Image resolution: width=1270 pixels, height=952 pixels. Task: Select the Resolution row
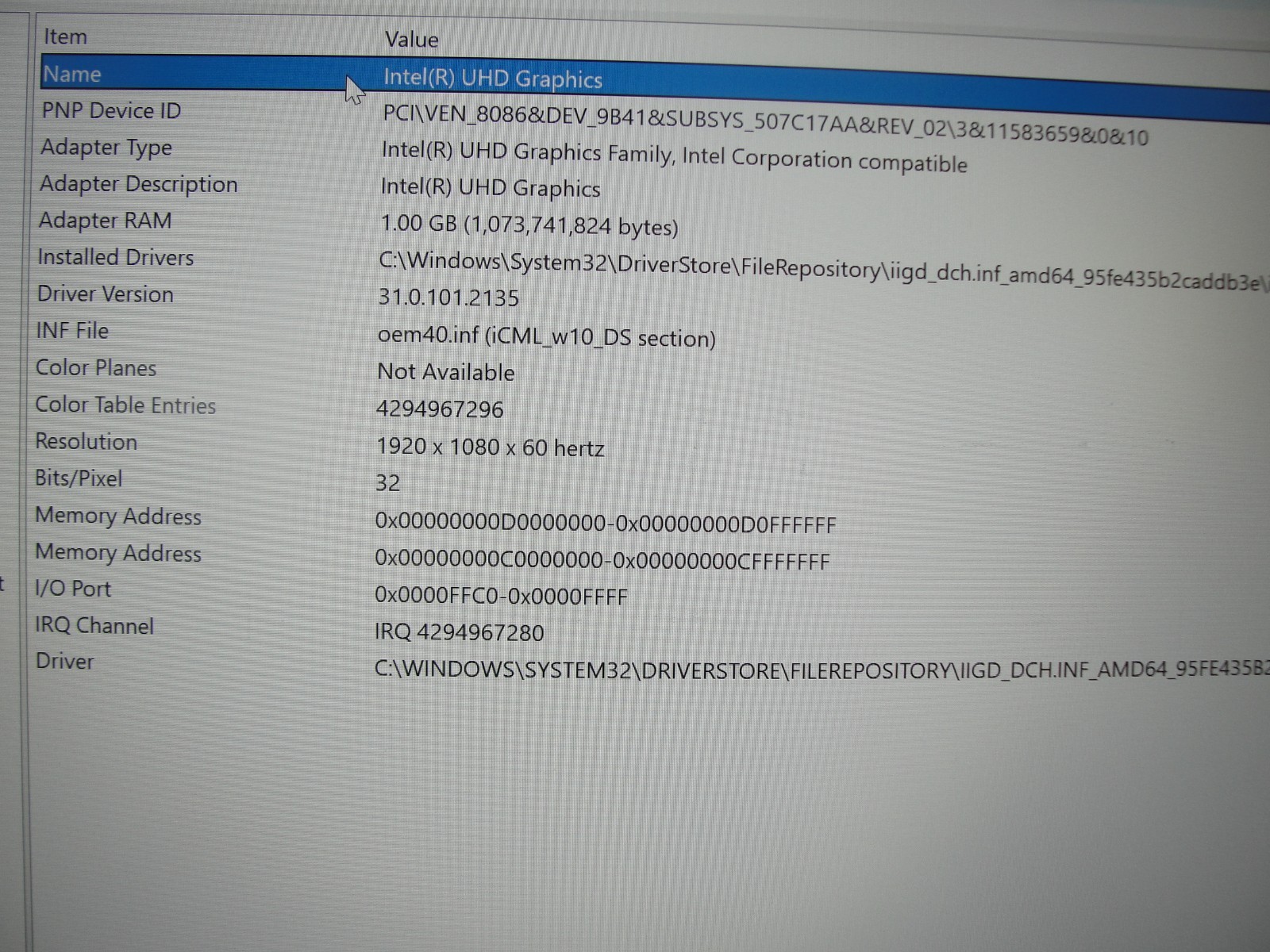coord(87,441)
